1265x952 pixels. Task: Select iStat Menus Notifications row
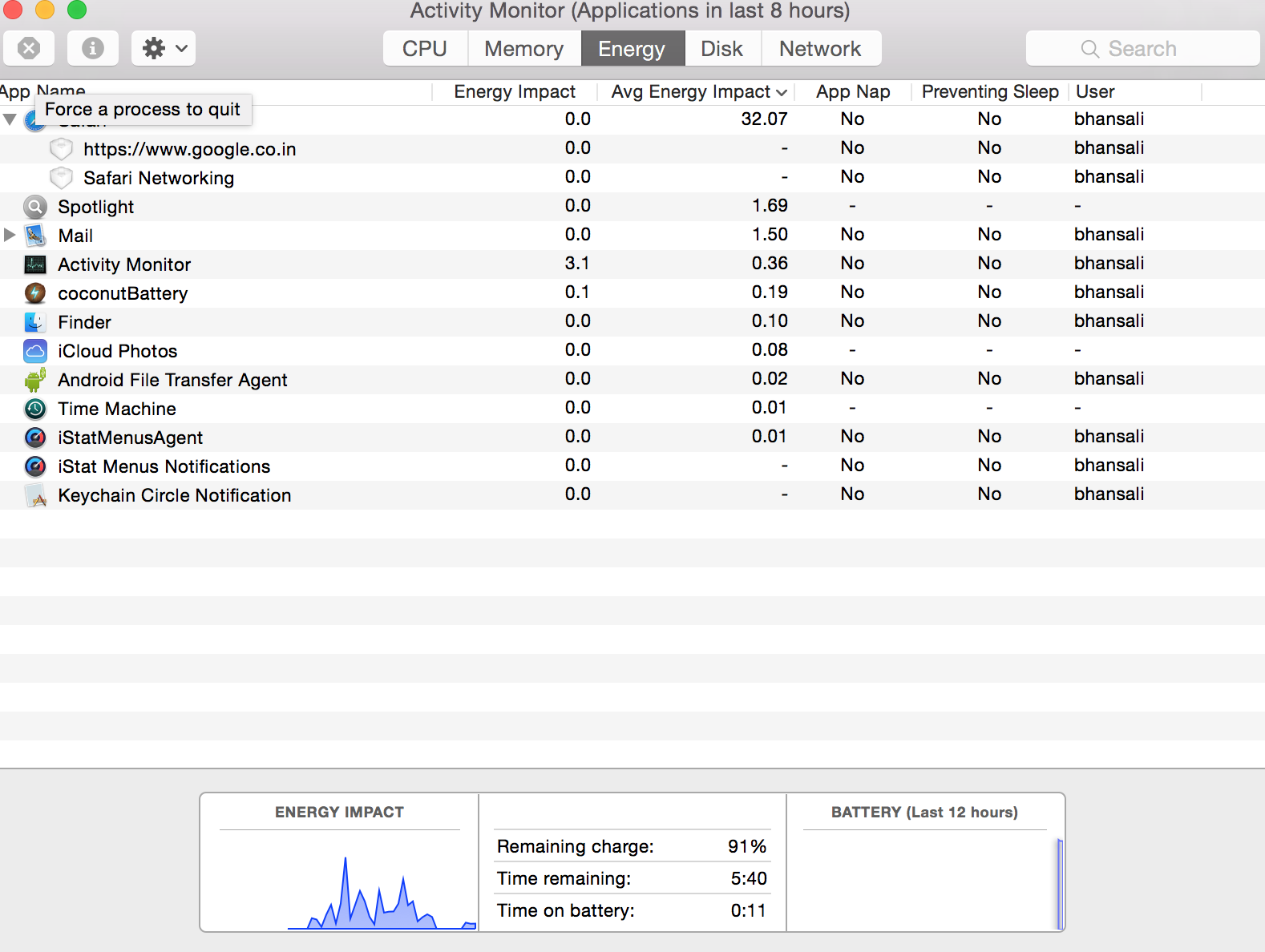coord(632,466)
